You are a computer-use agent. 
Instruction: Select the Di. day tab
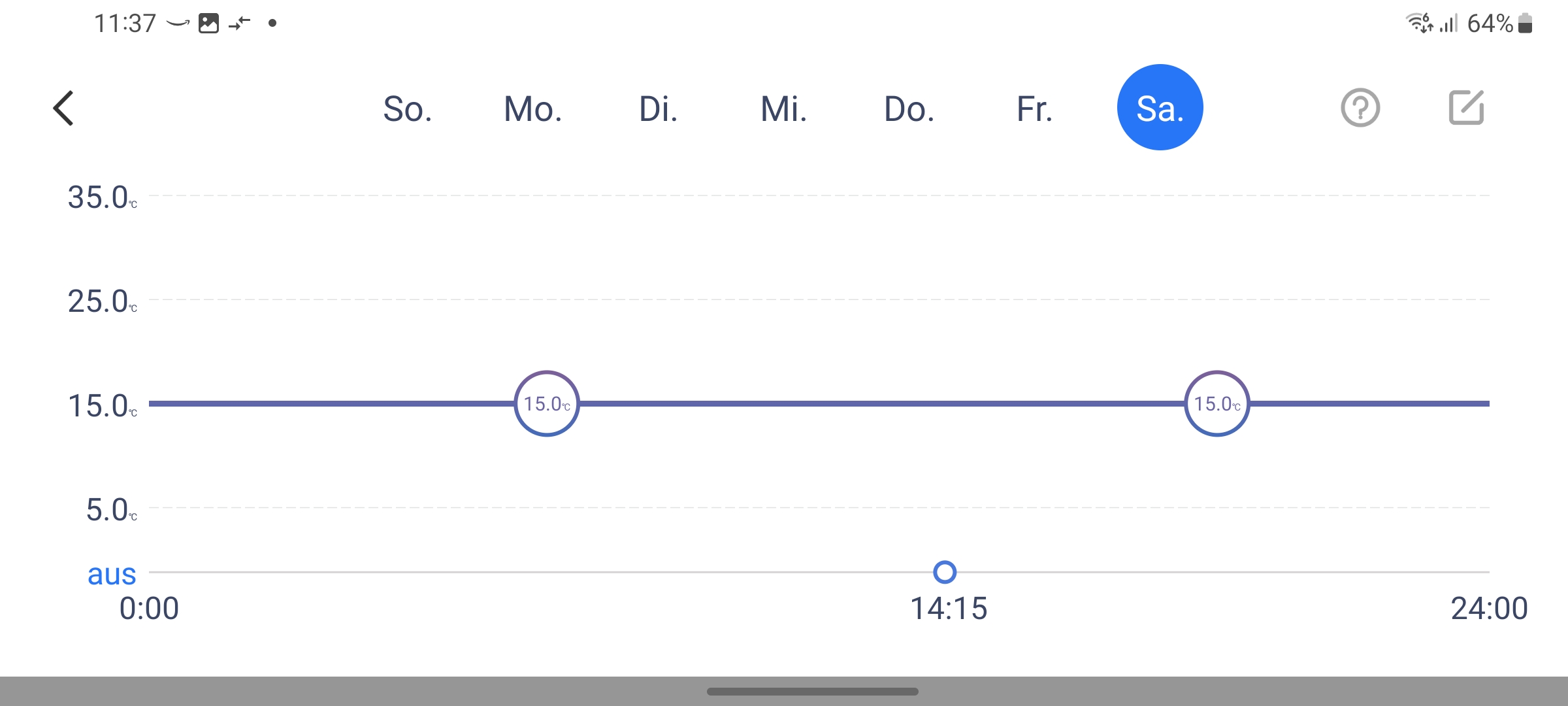(658, 109)
